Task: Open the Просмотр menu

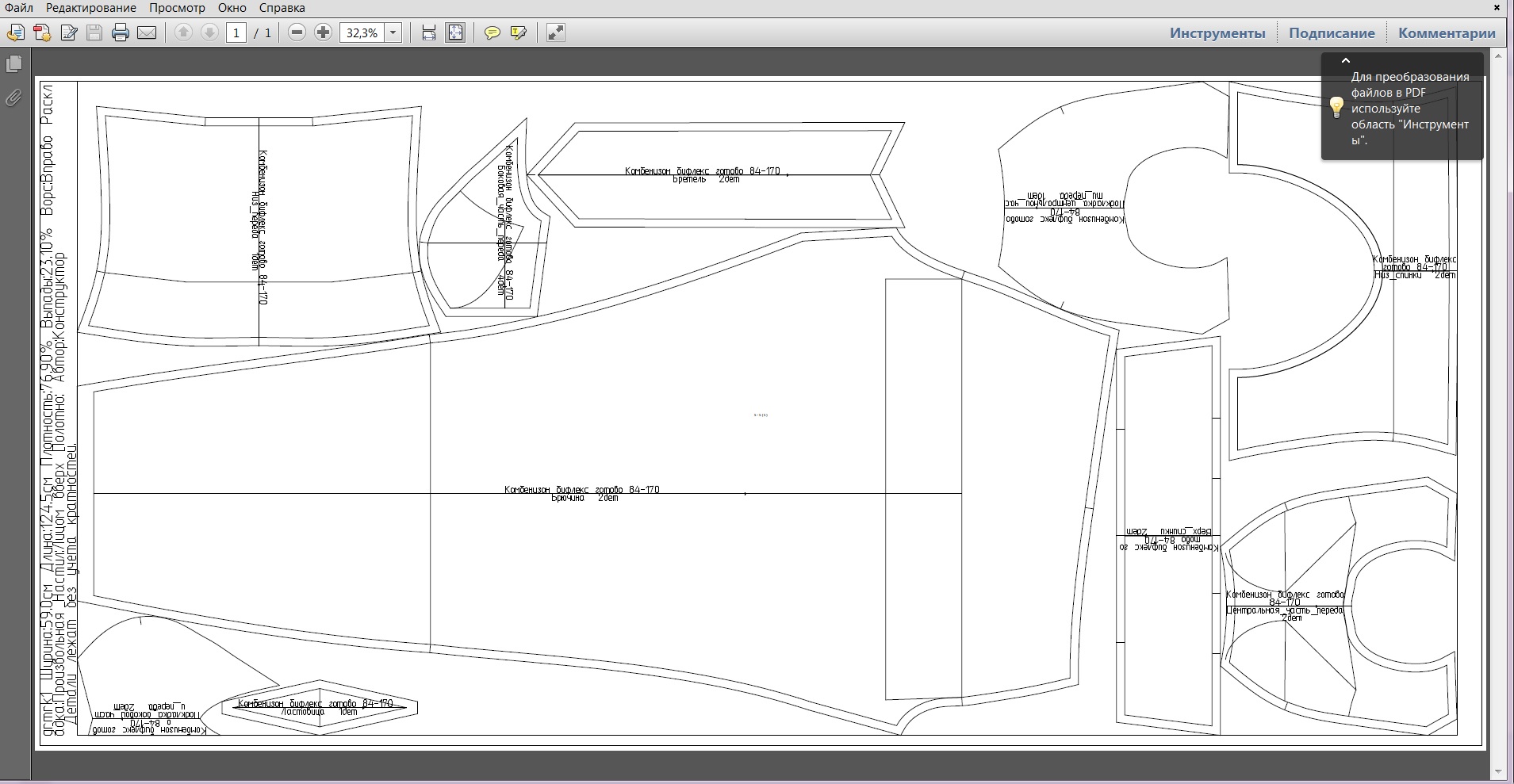Action: click(177, 8)
